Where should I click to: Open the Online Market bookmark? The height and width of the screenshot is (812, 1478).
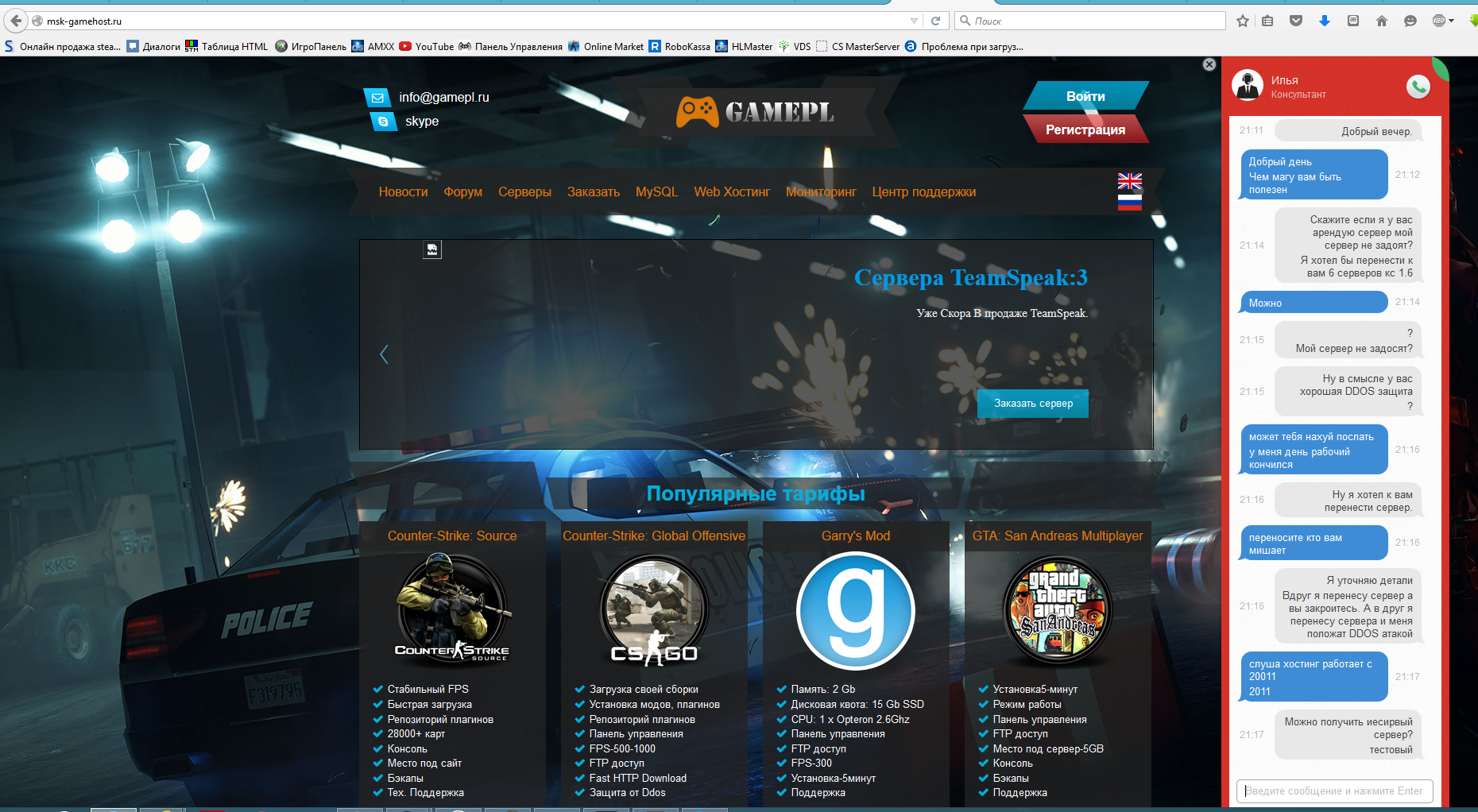pyautogui.click(x=606, y=46)
